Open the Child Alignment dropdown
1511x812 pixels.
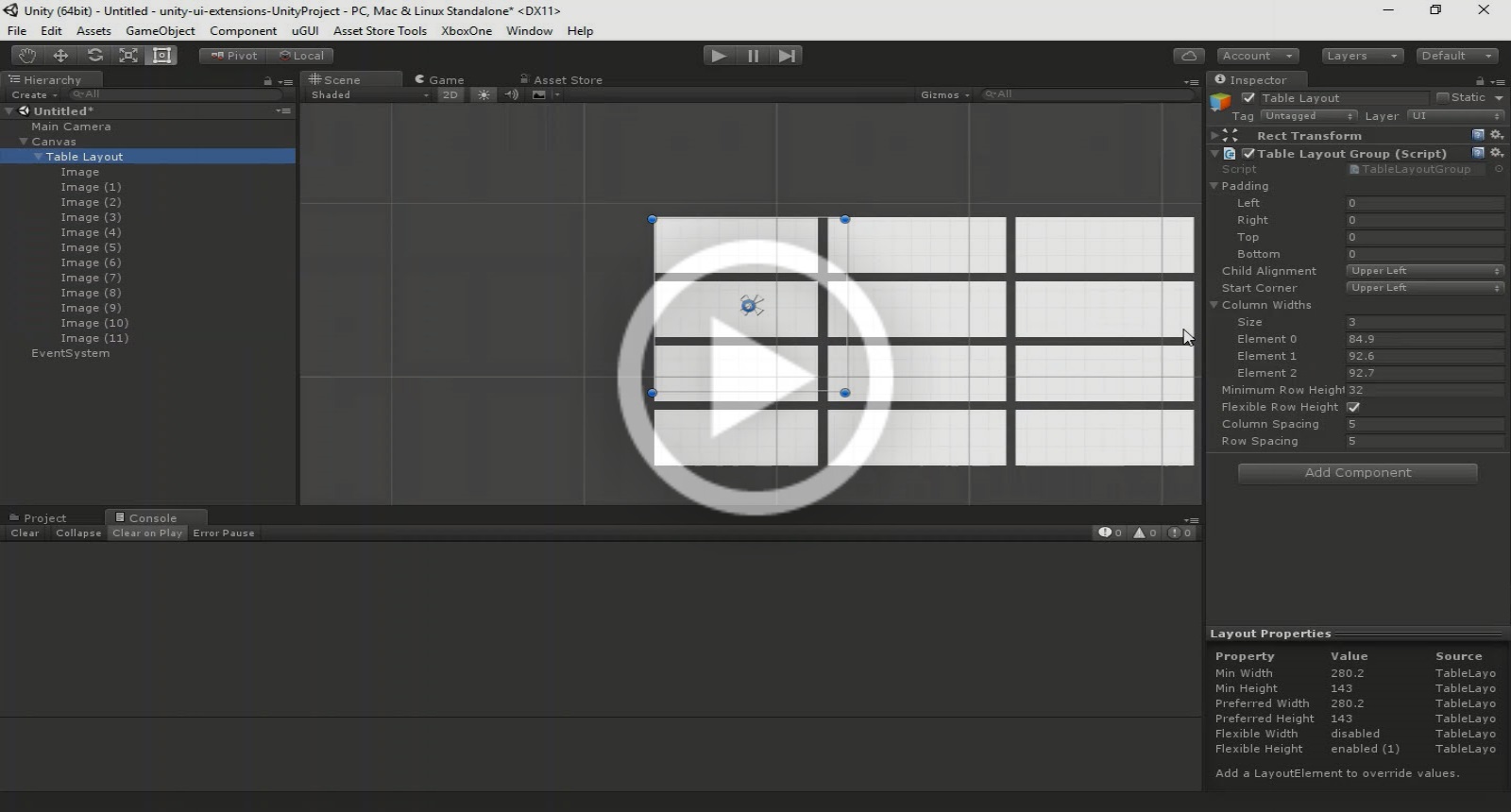[1424, 271]
